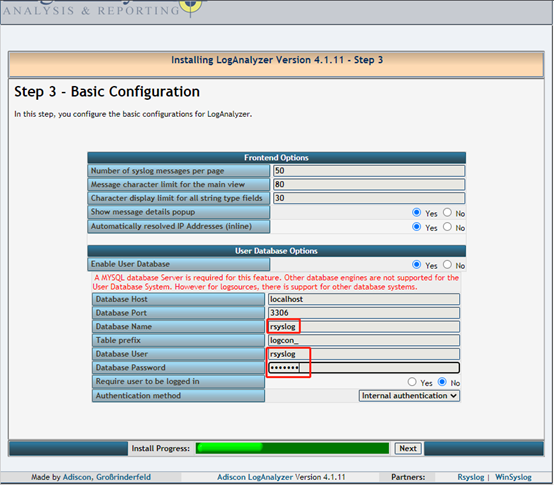Set Enable User Database to No
554x485 pixels.
click(x=447, y=264)
